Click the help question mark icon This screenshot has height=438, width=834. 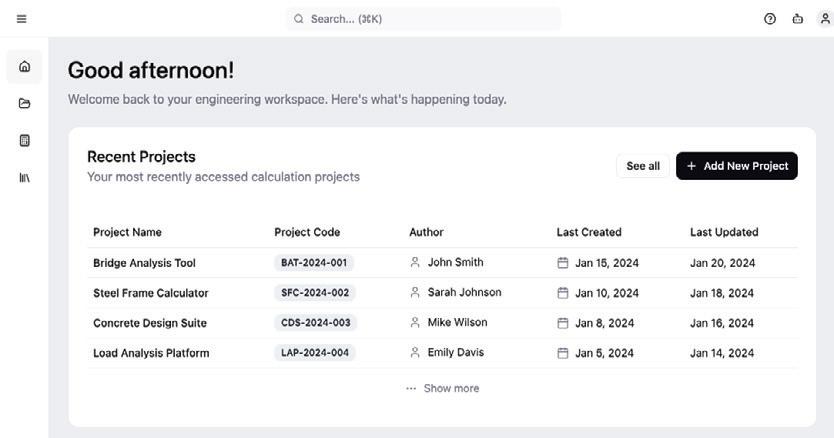point(770,19)
